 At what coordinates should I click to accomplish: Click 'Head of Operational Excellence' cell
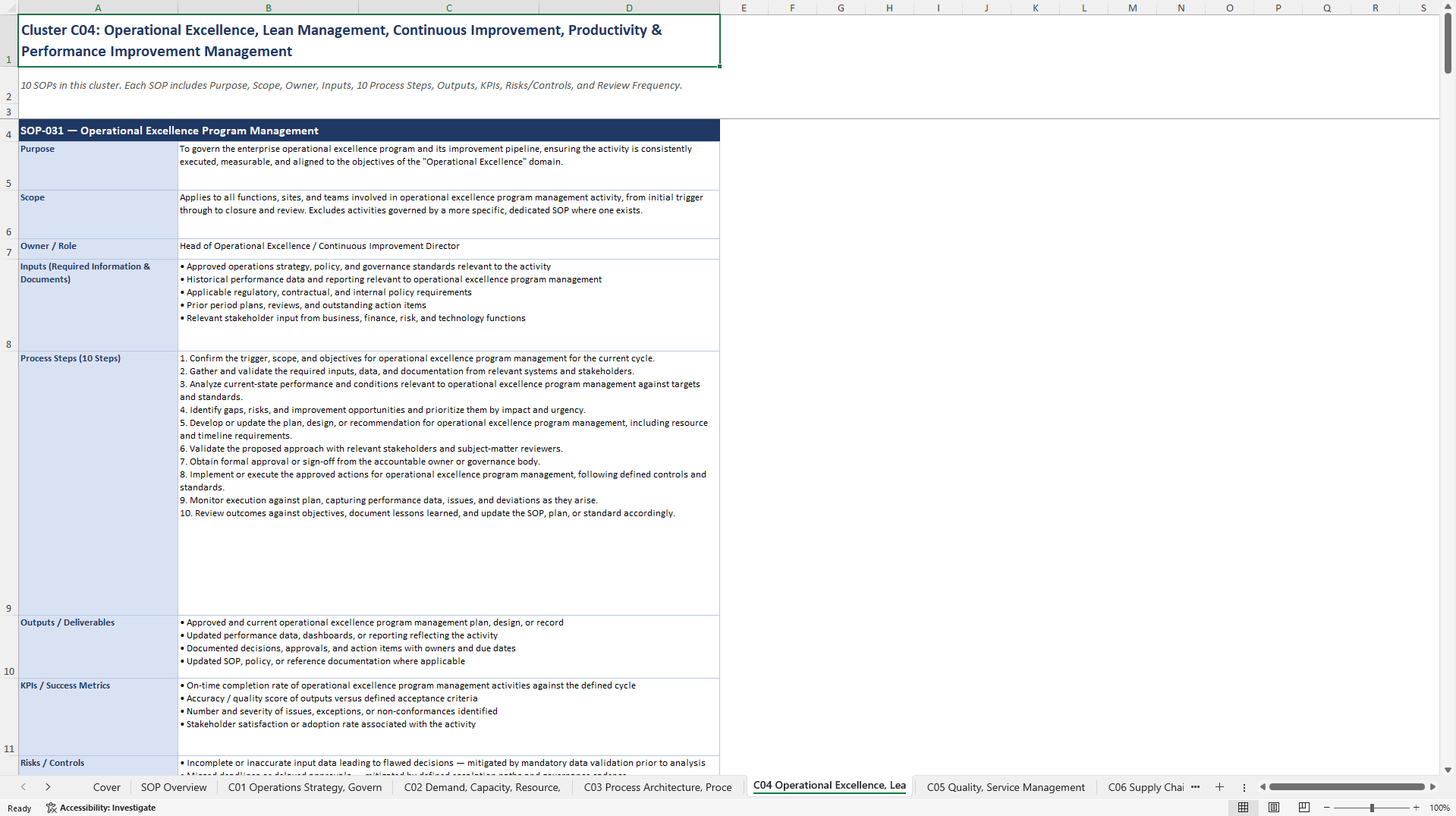(x=448, y=249)
